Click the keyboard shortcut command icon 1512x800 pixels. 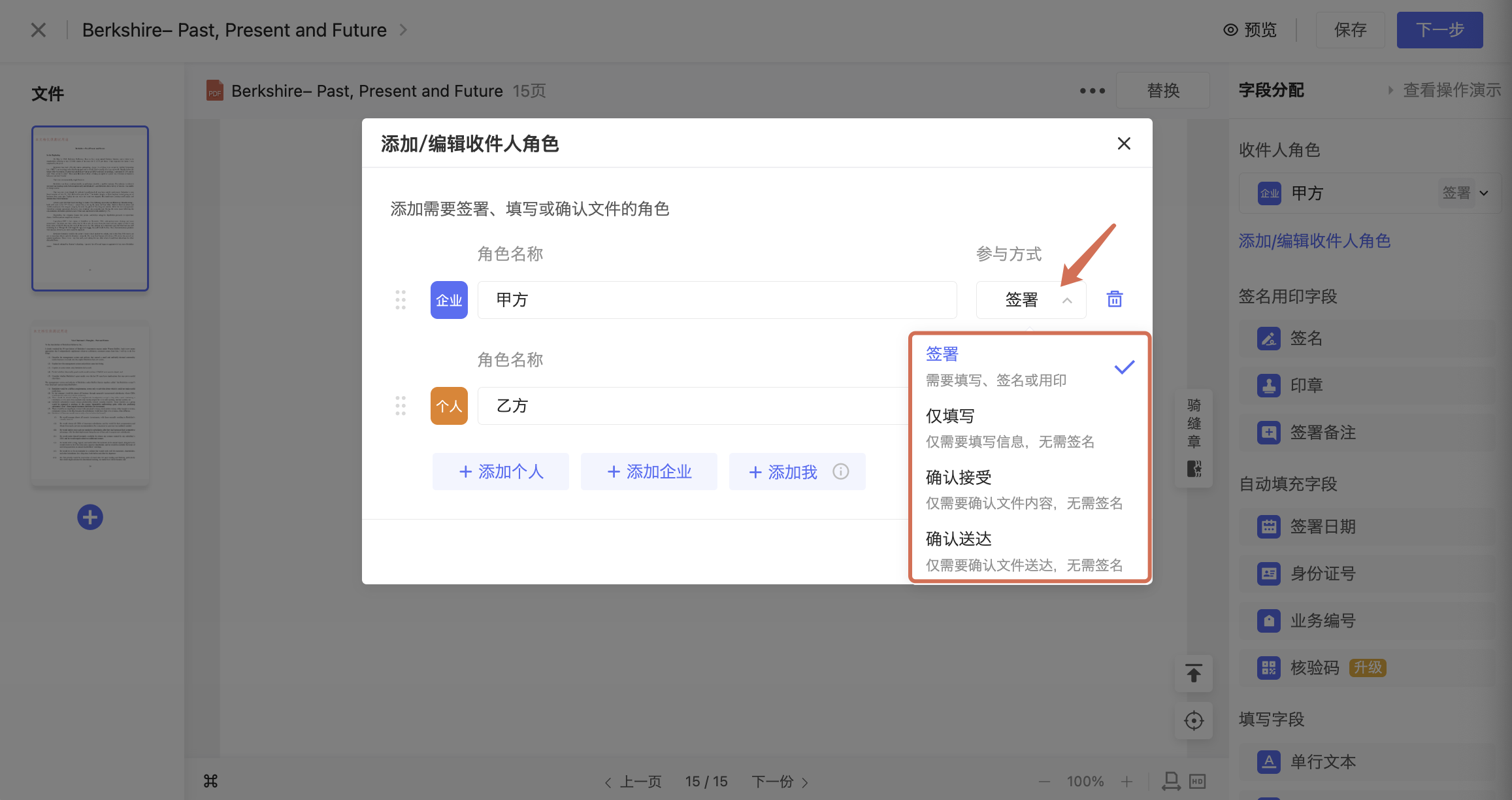coord(210,781)
